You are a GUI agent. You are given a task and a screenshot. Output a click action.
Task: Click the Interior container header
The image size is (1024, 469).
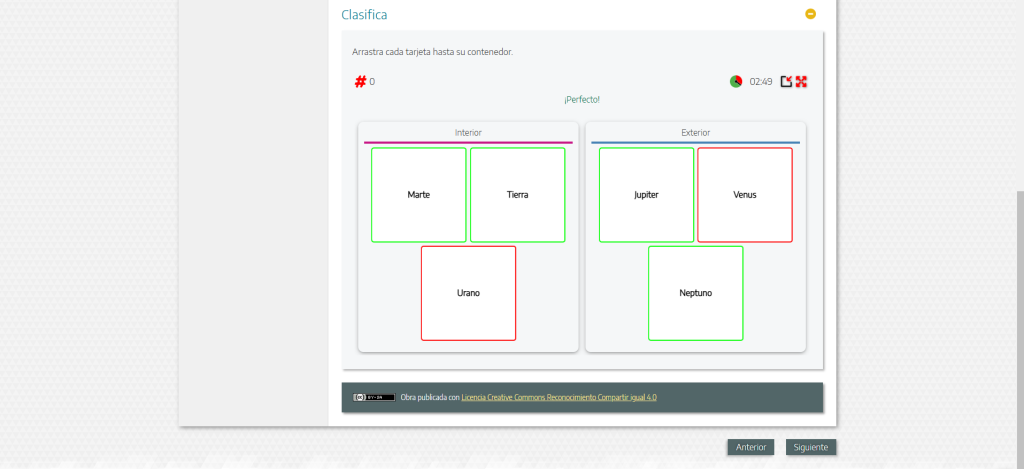[468, 133]
